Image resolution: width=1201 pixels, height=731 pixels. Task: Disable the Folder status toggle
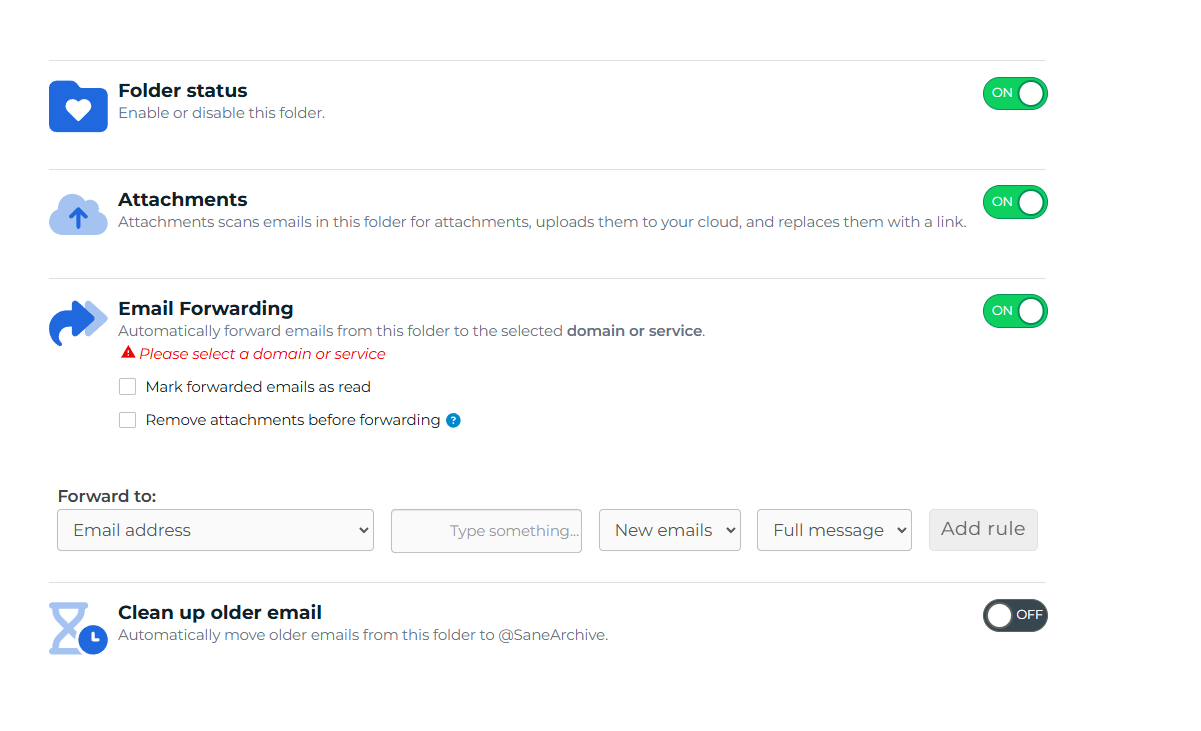[1014, 94]
